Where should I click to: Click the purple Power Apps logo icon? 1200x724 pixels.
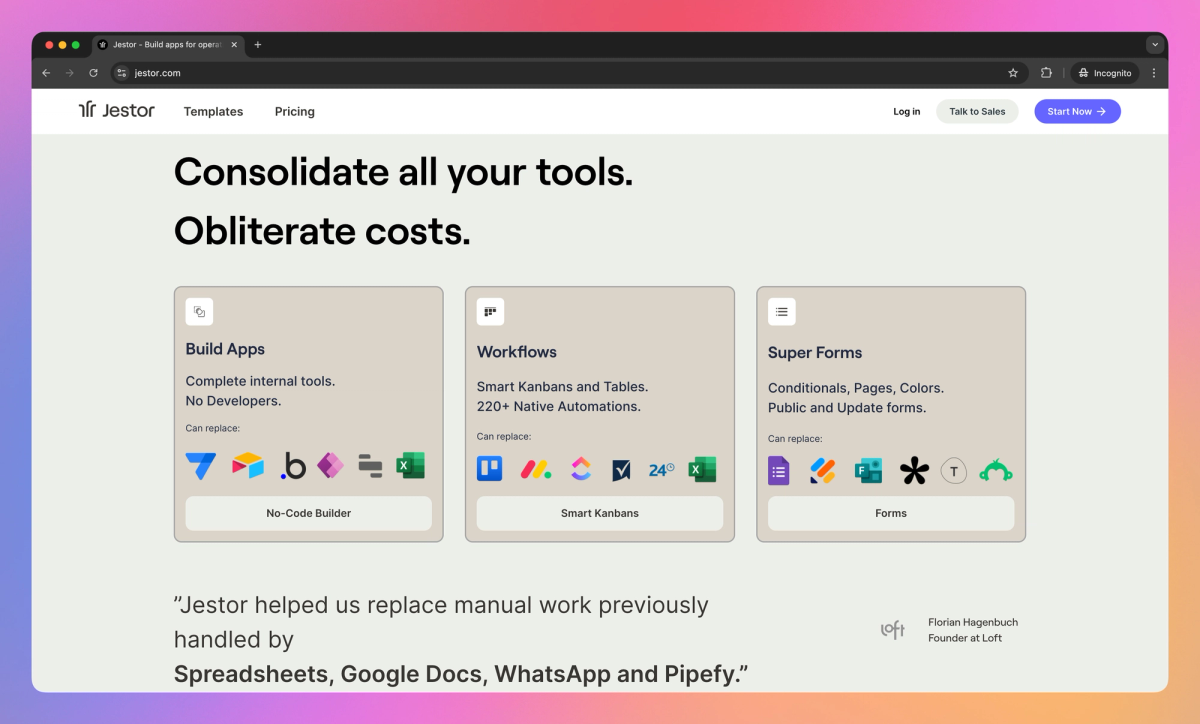[330, 465]
